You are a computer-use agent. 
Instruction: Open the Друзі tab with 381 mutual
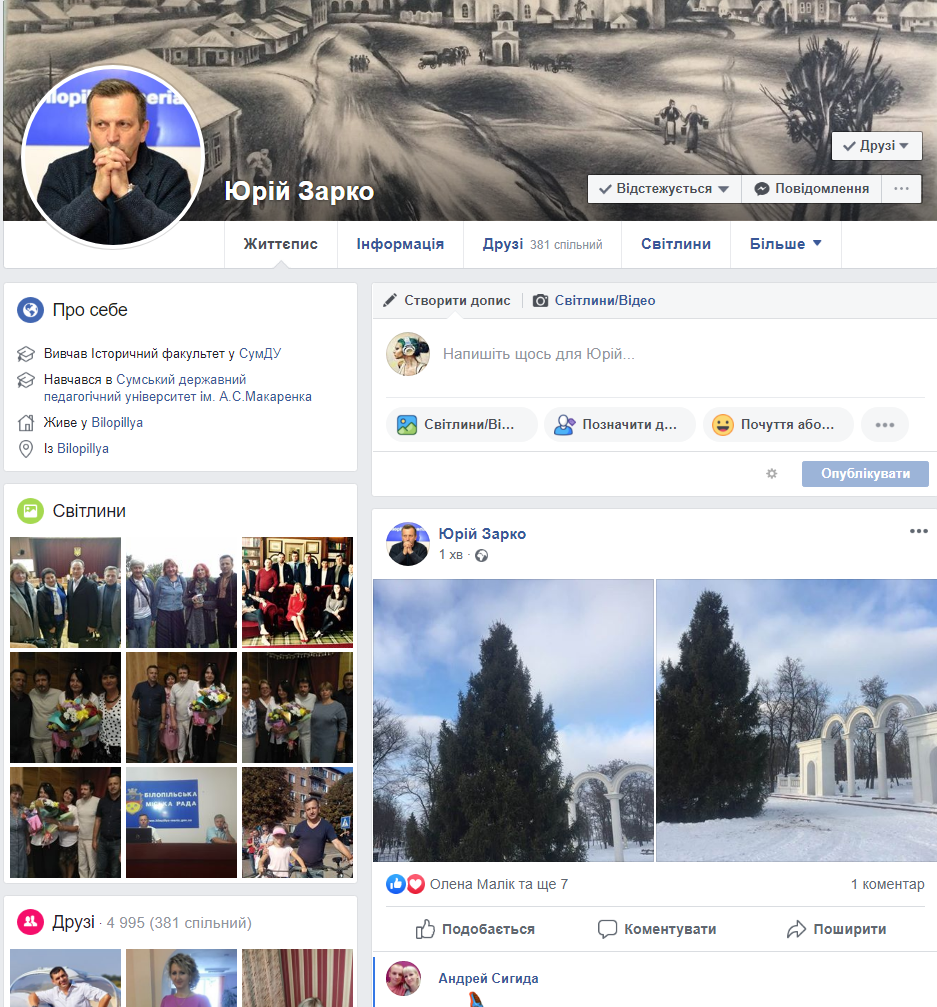(x=542, y=244)
